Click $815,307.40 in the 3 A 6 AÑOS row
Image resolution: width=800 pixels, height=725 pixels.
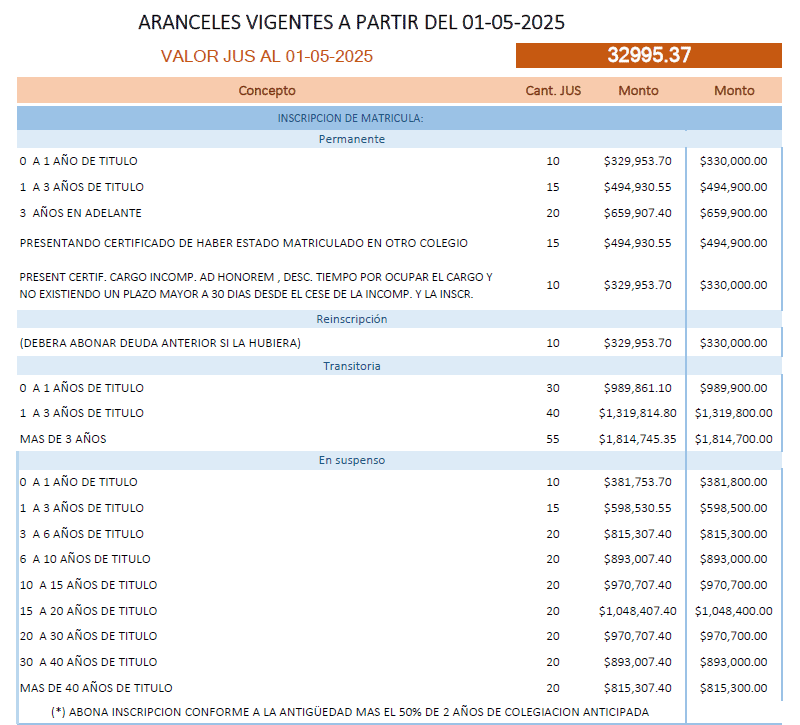pyautogui.click(x=637, y=534)
